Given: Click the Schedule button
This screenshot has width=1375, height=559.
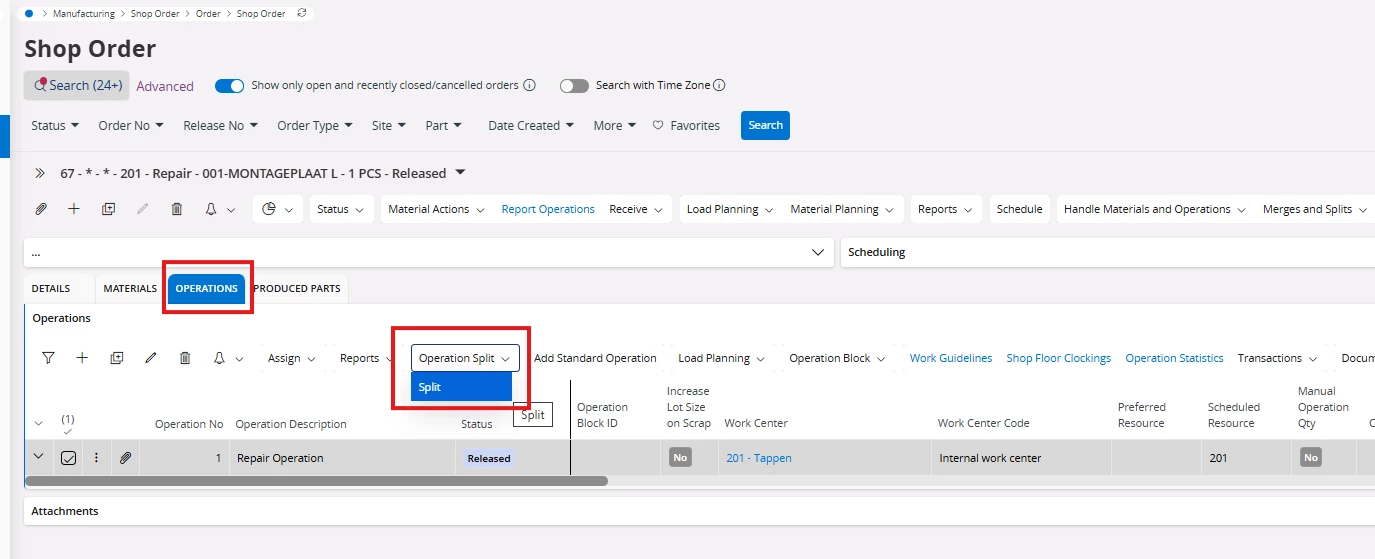Looking at the screenshot, I should pyautogui.click(x=1020, y=209).
